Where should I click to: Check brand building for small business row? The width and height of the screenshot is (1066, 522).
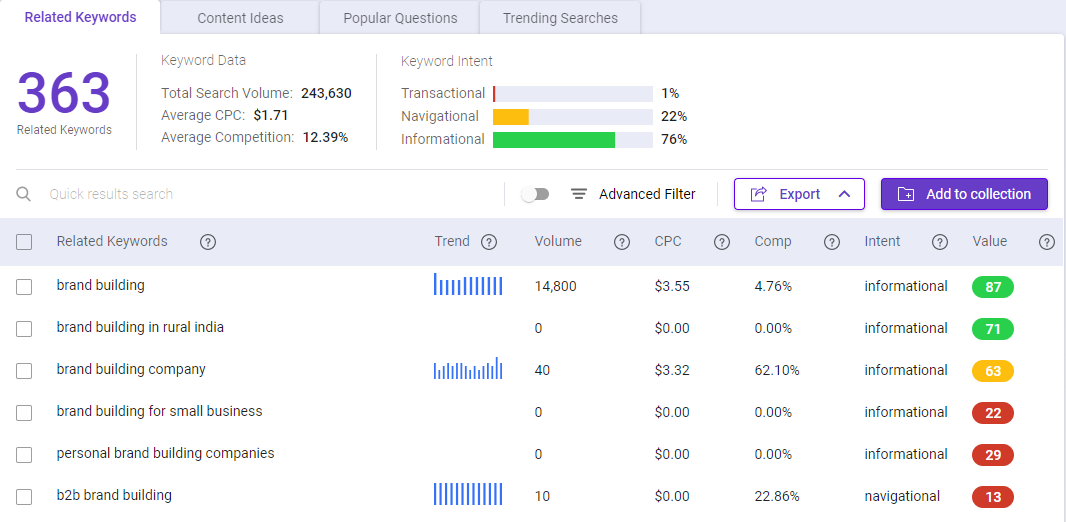24,413
